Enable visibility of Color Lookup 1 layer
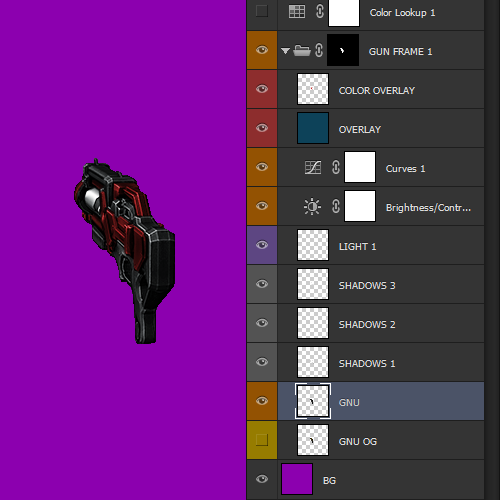Image resolution: width=500 pixels, height=500 pixels. coord(262,11)
